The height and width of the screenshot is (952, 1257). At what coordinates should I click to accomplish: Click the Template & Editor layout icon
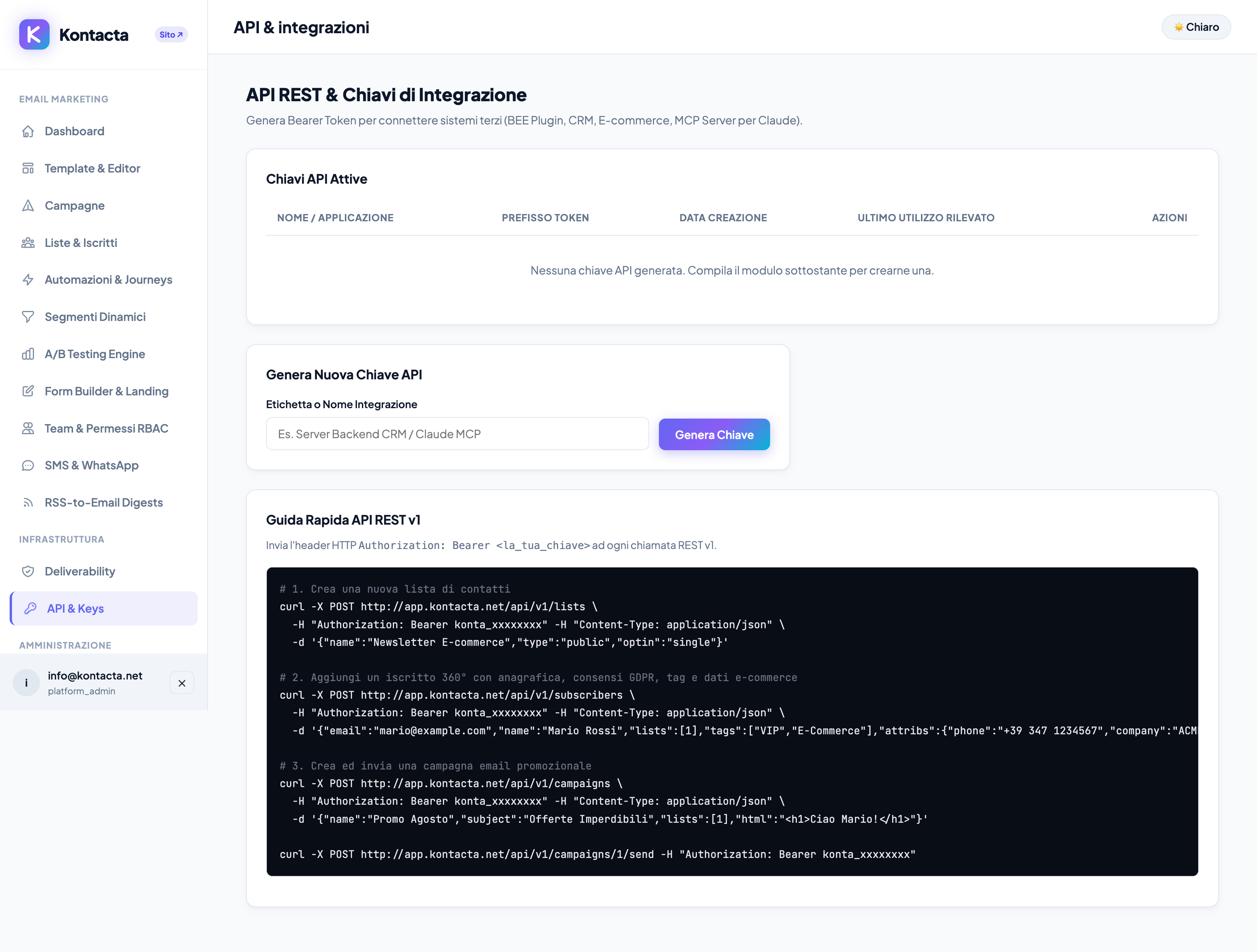pyautogui.click(x=28, y=168)
